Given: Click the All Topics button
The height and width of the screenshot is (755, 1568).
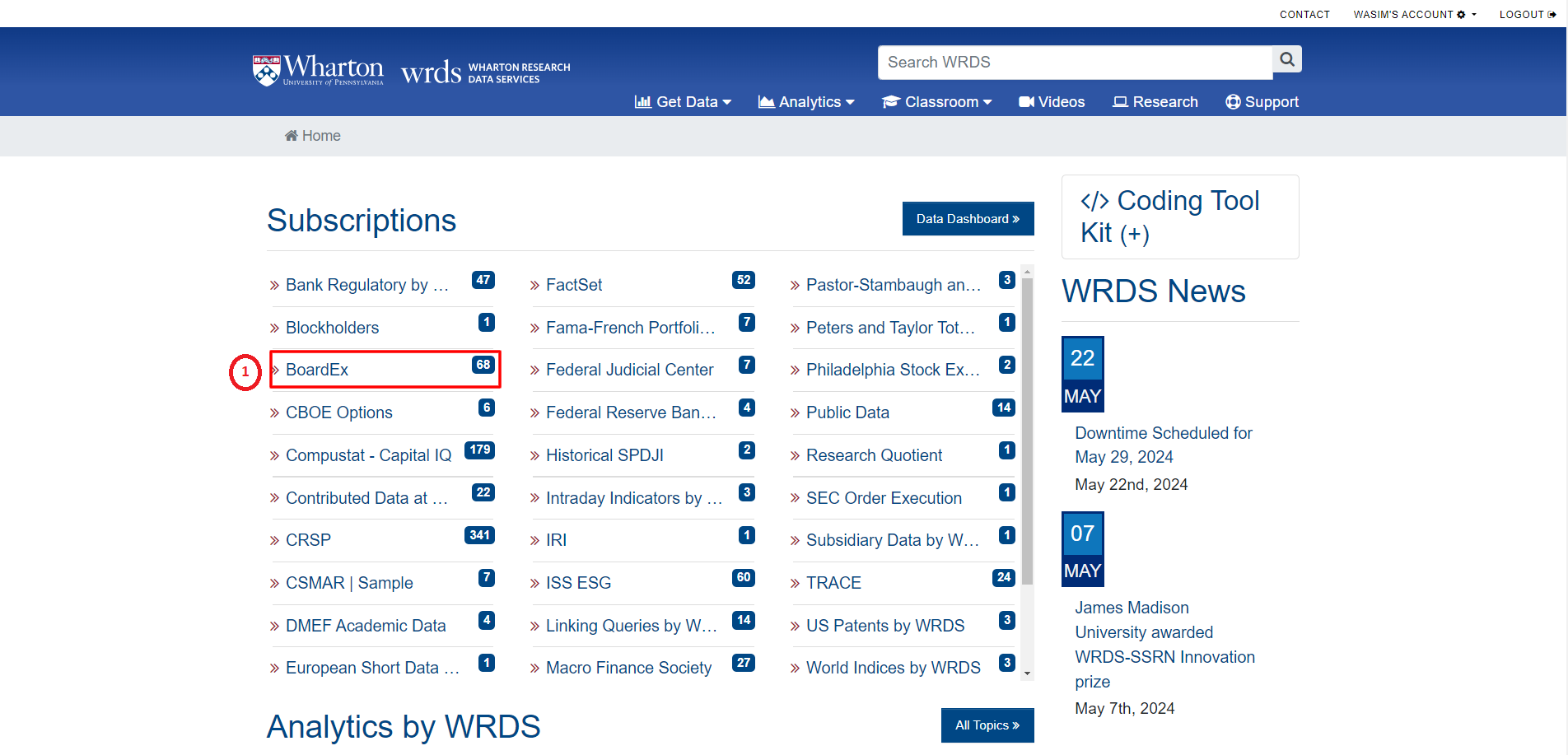Looking at the screenshot, I should click(x=987, y=725).
